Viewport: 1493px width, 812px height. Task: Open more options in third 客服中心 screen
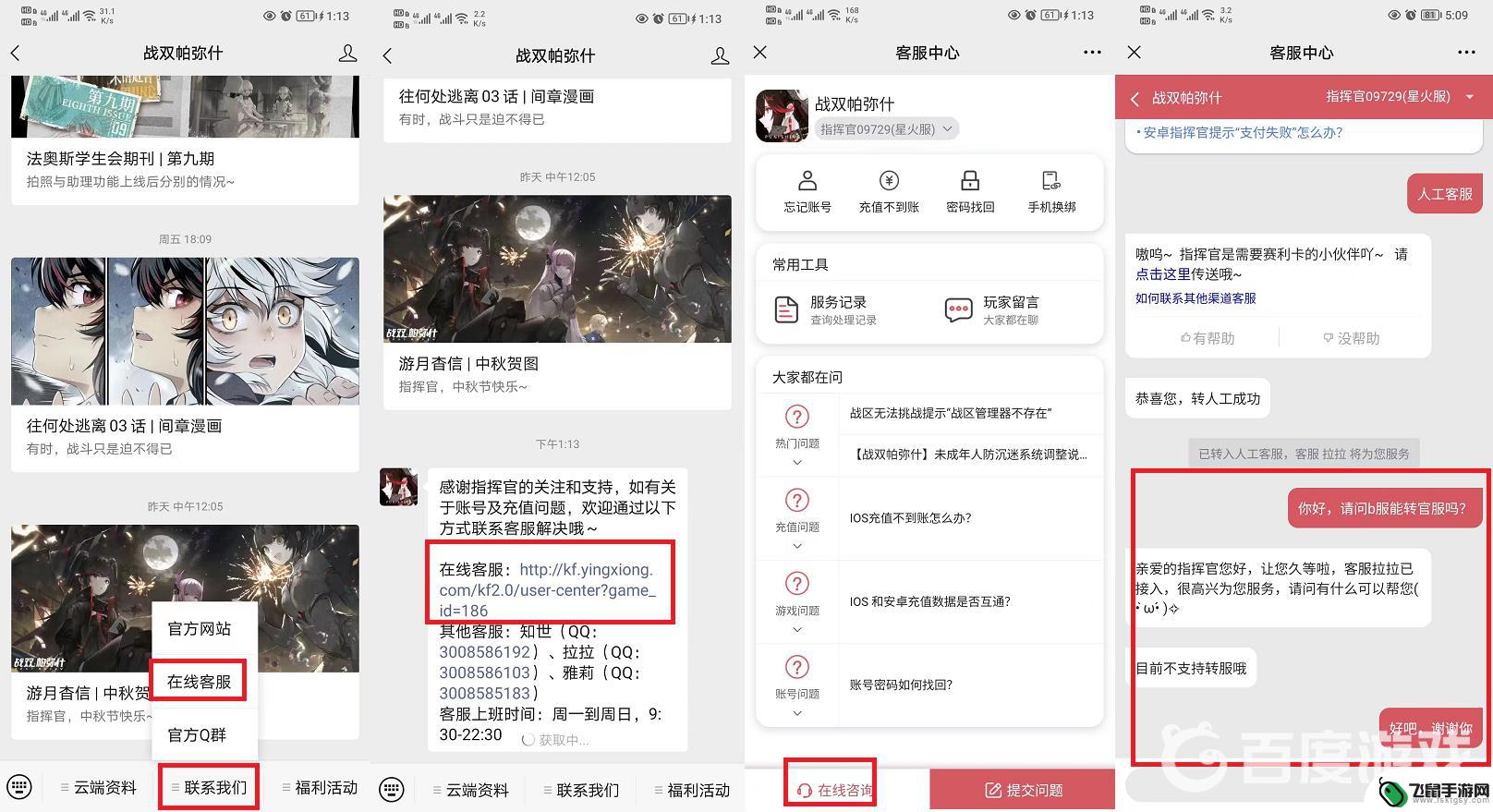1092,53
